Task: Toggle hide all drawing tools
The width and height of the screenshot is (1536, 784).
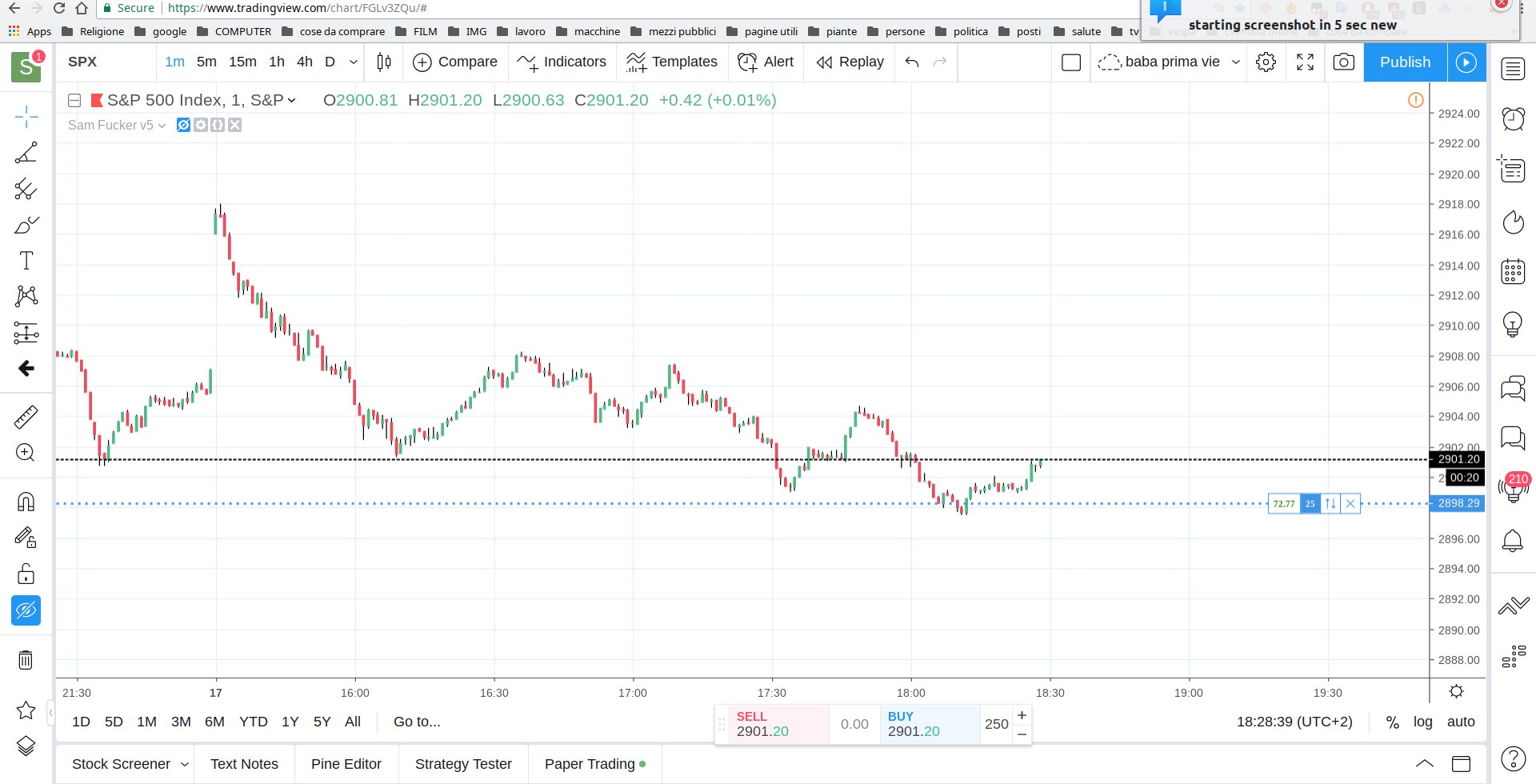Action: point(26,610)
